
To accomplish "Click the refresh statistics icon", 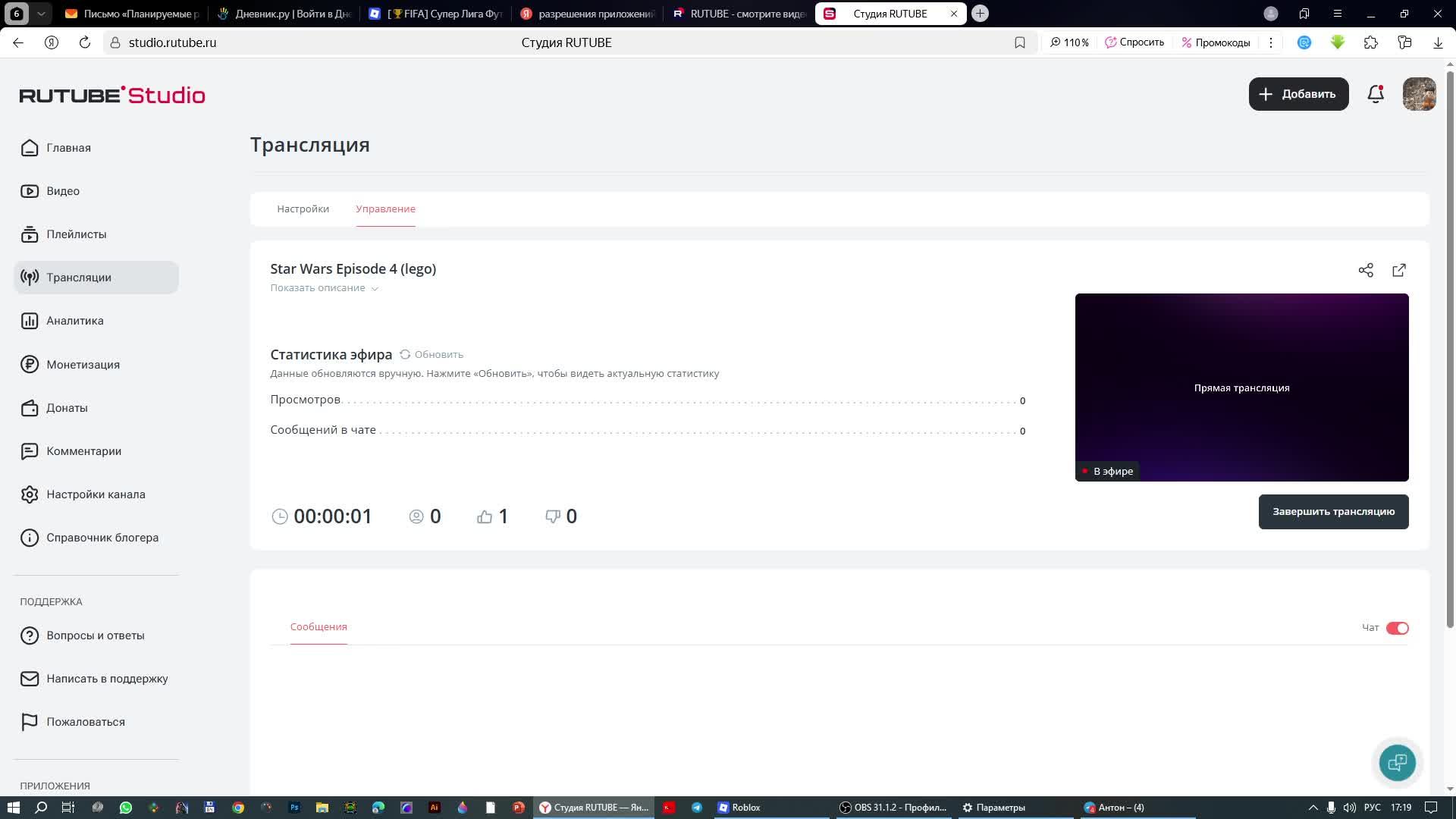I will (405, 355).
